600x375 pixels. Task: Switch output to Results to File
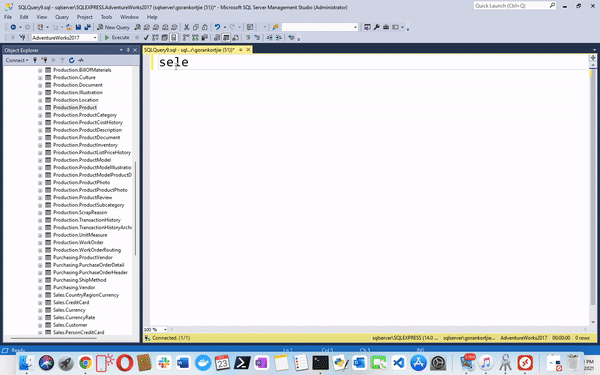point(235,38)
